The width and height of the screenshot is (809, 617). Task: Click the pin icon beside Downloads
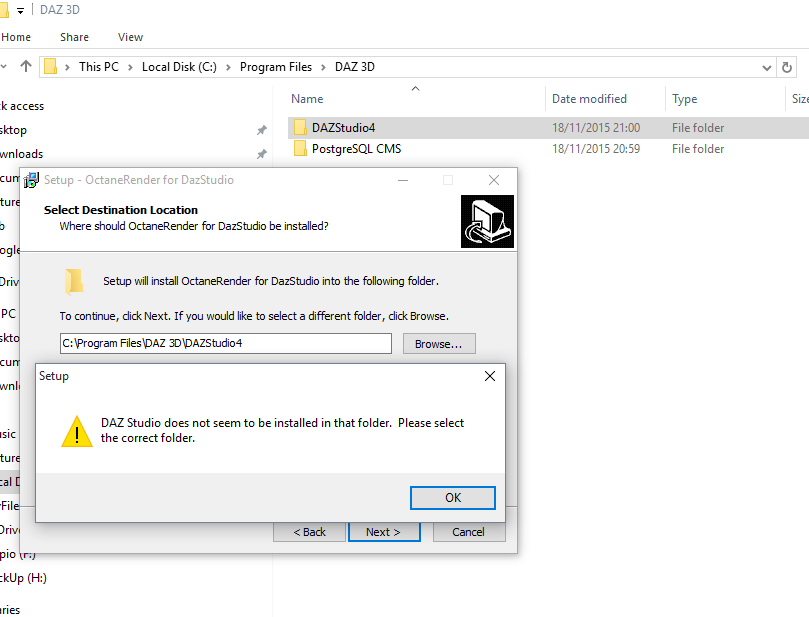[x=262, y=154]
